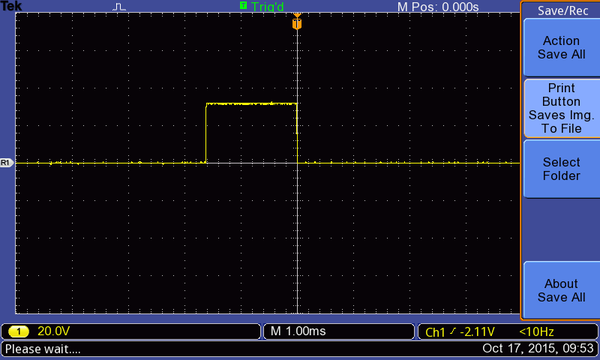Open the Select Folder option
Screen dimensions: 600x360
pos(561,169)
